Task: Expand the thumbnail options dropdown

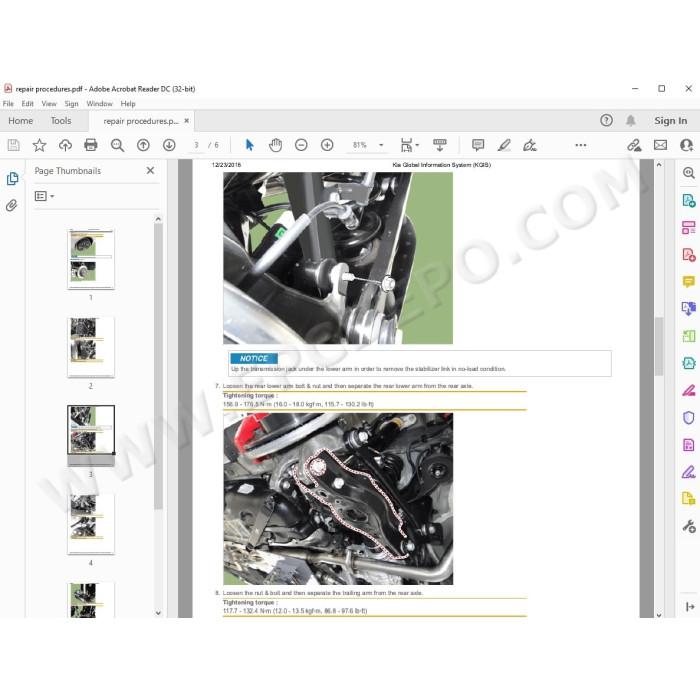Action: [44, 196]
